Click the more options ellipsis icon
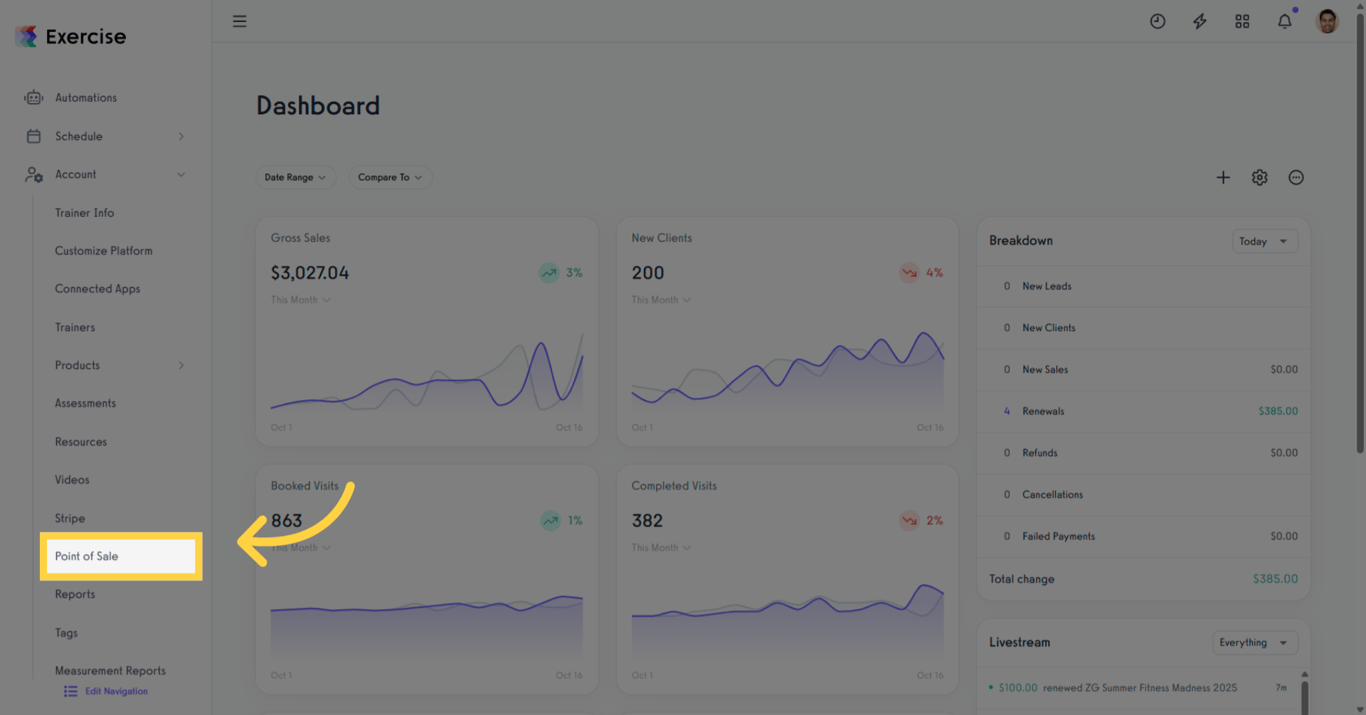Image resolution: width=1366 pixels, height=715 pixels. (1296, 177)
